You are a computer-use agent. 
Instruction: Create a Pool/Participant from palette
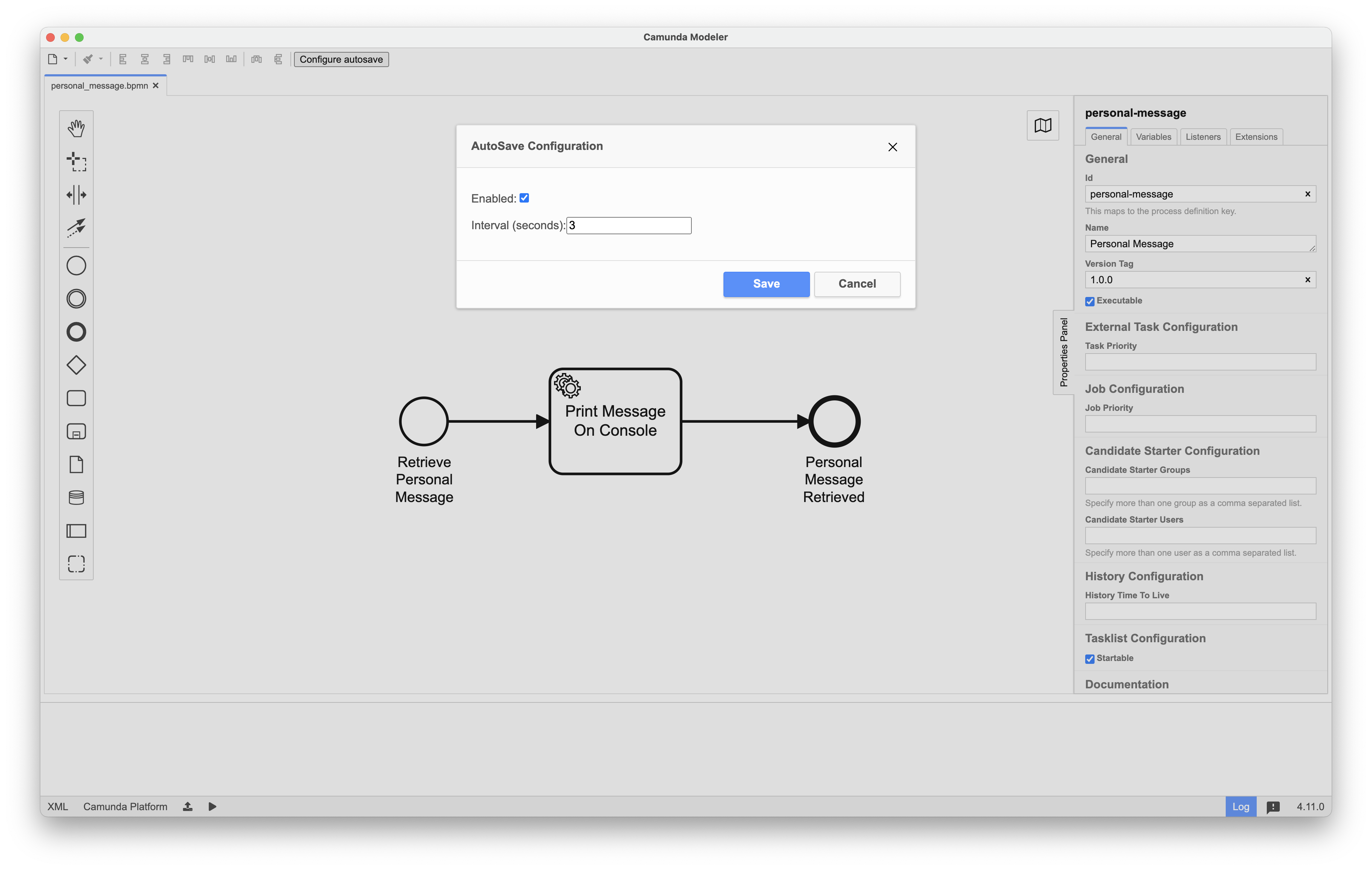coord(76,531)
